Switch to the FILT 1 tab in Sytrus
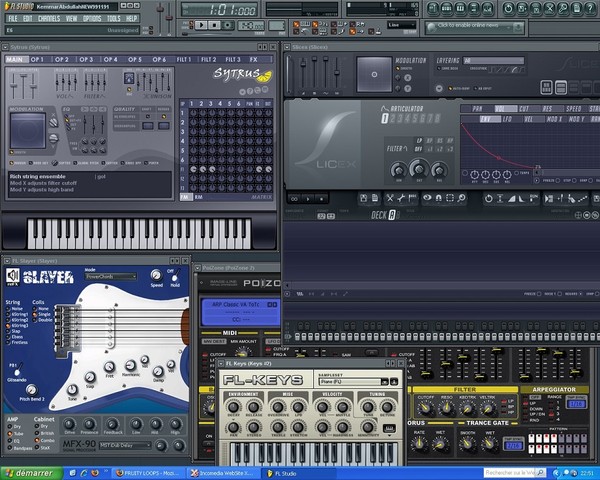Image resolution: width=600 pixels, height=480 pixels. pyautogui.click(x=184, y=59)
